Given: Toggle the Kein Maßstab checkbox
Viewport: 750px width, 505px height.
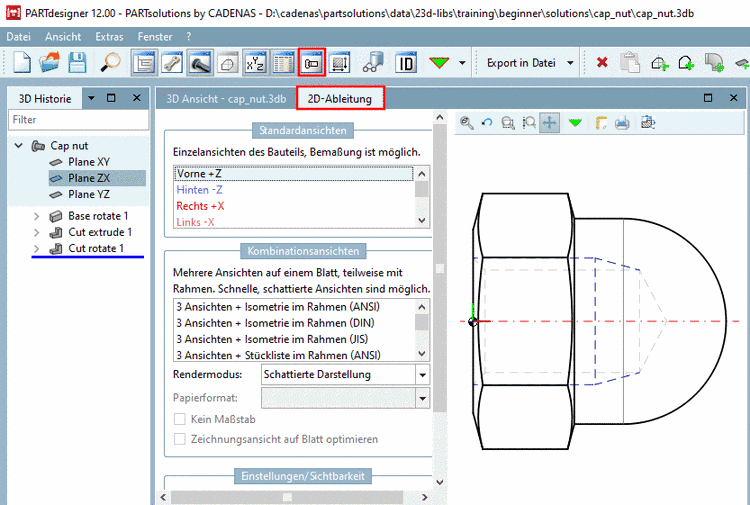Looking at the screenshot, I should tap(181, 419).
